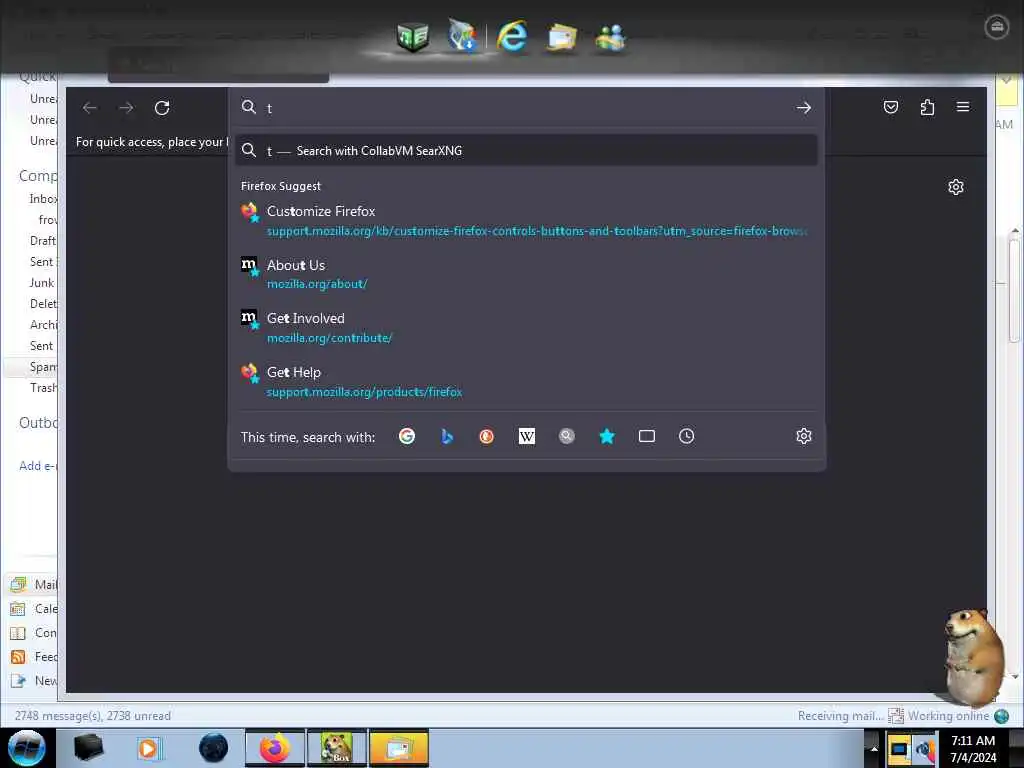Image resolution: width=1024 pixels, height=768 pixels.
Task: Click the Live Mail vertical scrollbar thumb
Action: pos(1014,291)
